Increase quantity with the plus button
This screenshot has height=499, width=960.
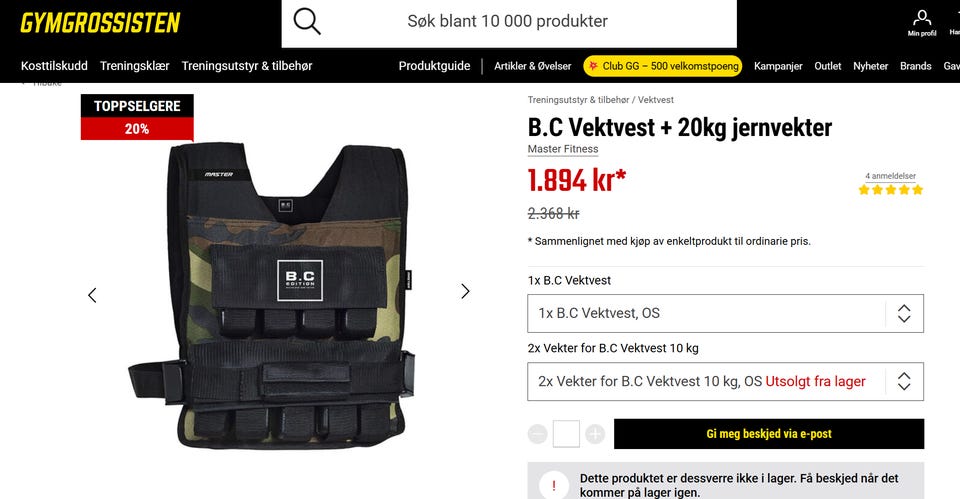595,434
